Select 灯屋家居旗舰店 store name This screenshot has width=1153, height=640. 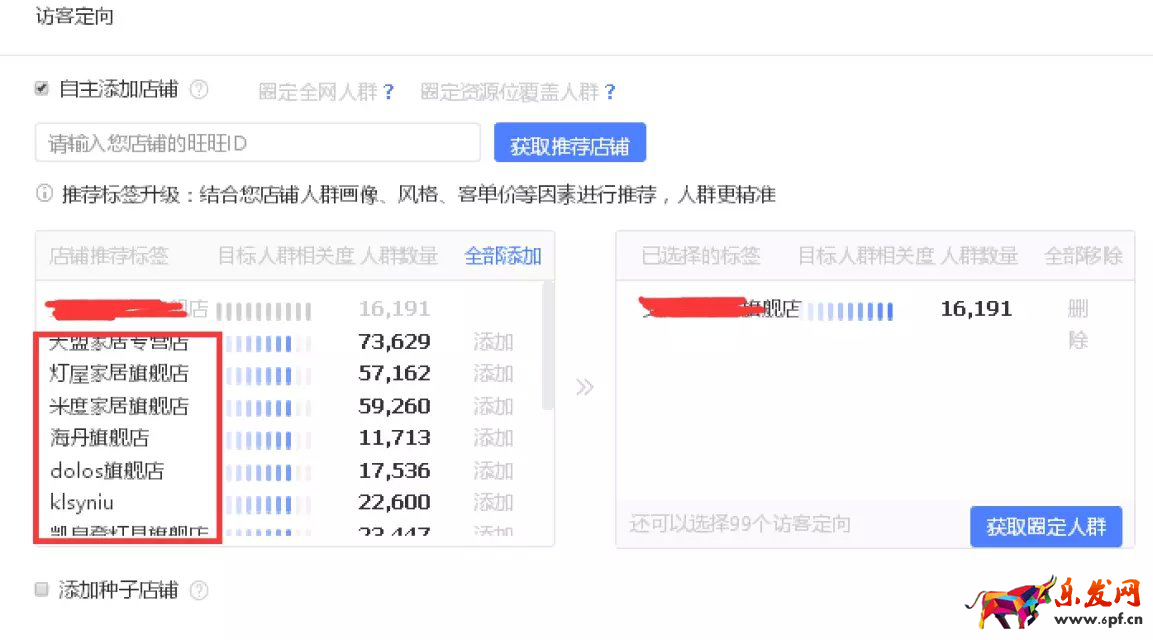tap(119, 374)
